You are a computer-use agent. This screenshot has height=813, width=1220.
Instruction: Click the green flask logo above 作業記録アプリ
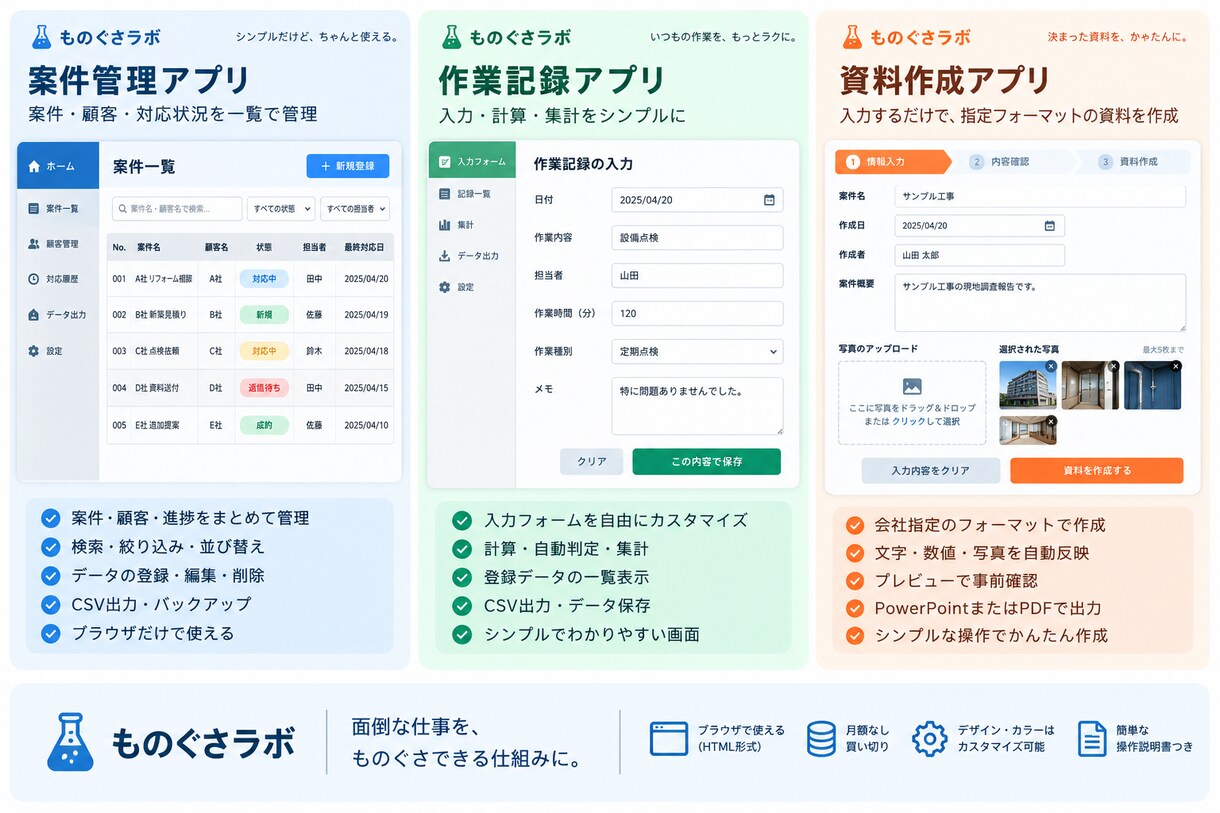(x=452, y=37)
